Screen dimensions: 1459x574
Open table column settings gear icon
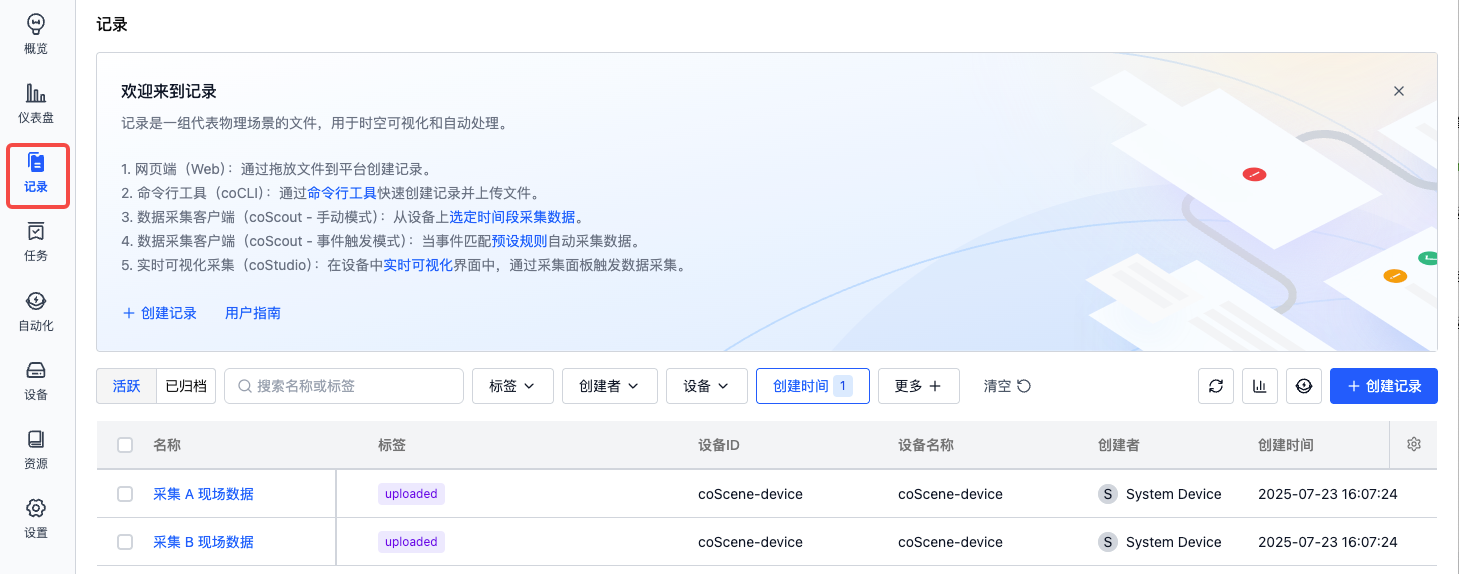tap(1414, 445)
